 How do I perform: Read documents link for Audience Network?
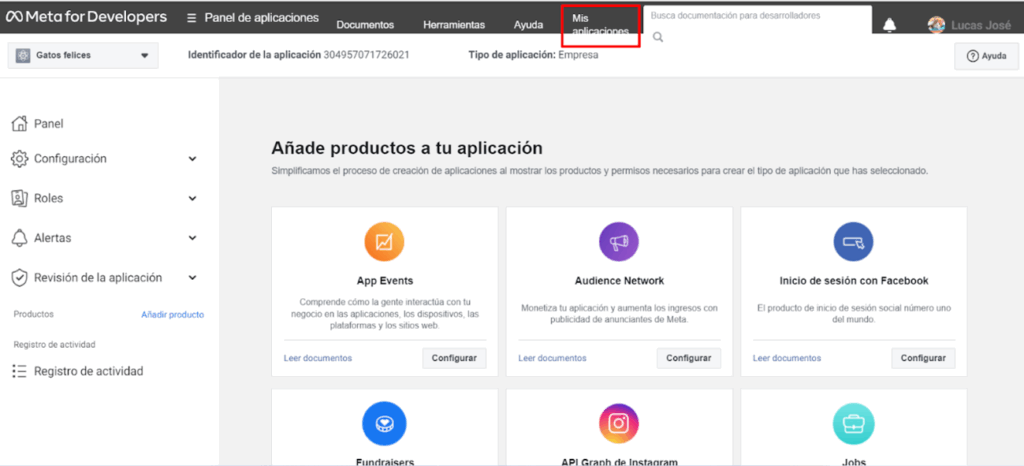(x=552, y=358)
